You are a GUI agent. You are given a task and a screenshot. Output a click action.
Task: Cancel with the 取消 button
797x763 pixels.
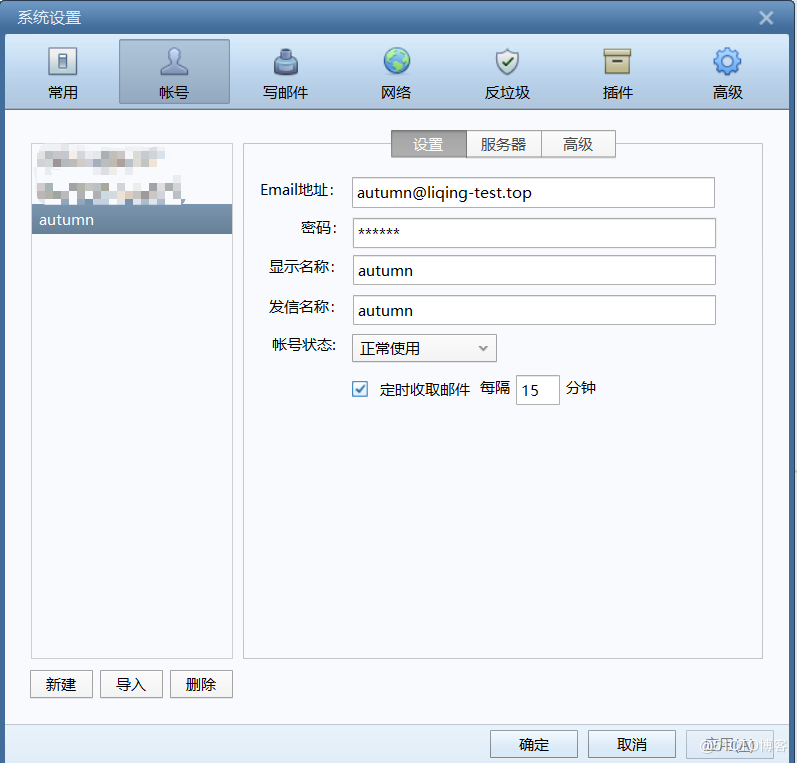point(632,744)
